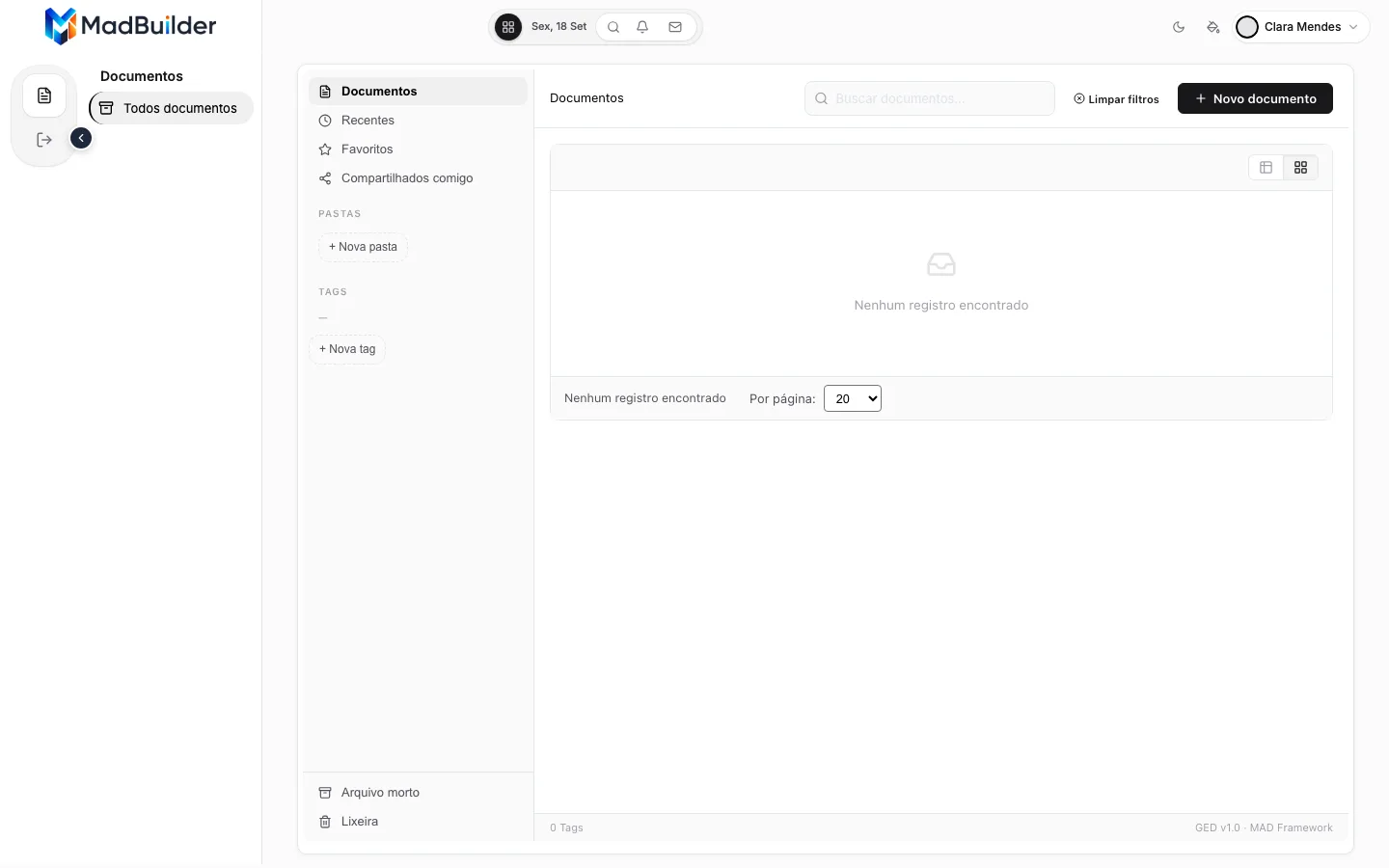Click the Clara Mendes avatar circle
Screen dimensions: 1389x868
click(x=1247, y=27)
